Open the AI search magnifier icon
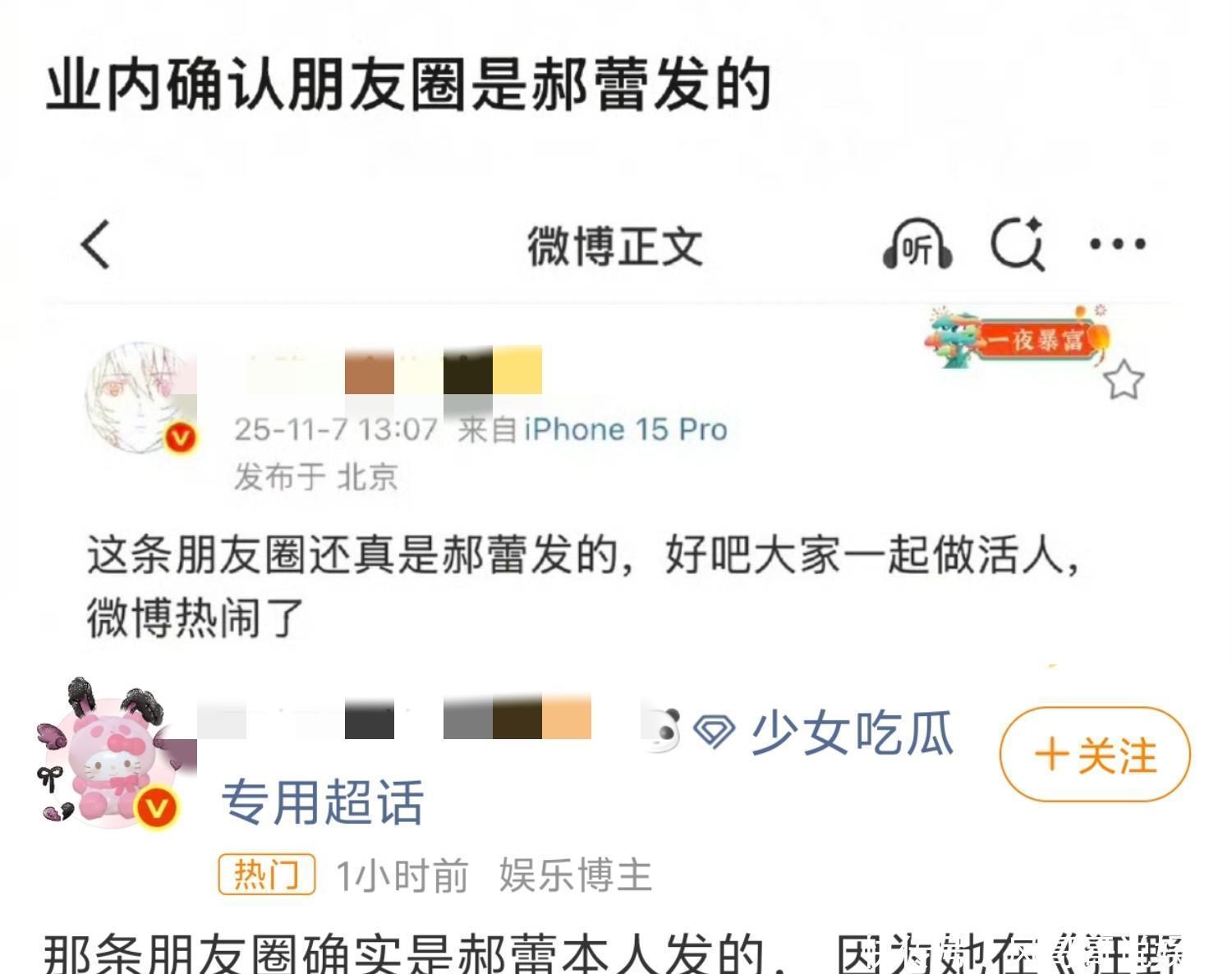 point(1017,244)
